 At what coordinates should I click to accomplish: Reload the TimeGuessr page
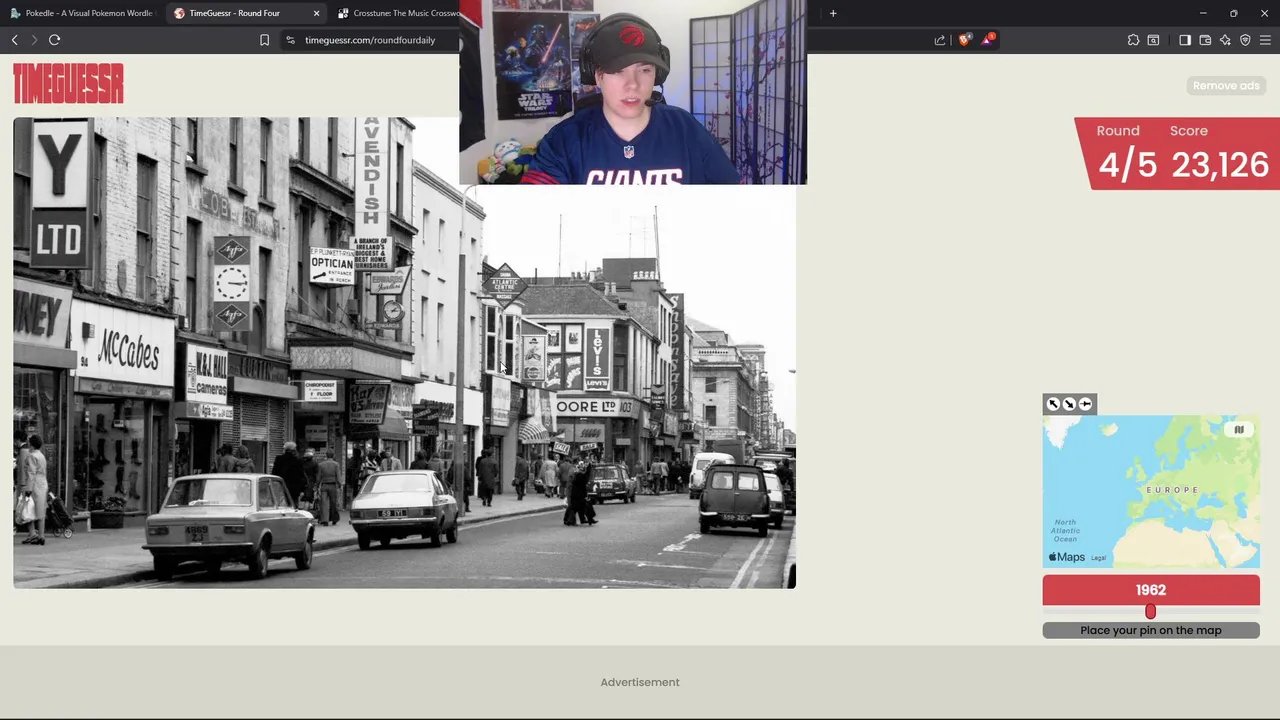pyautogui.click(x=55, y=40)
